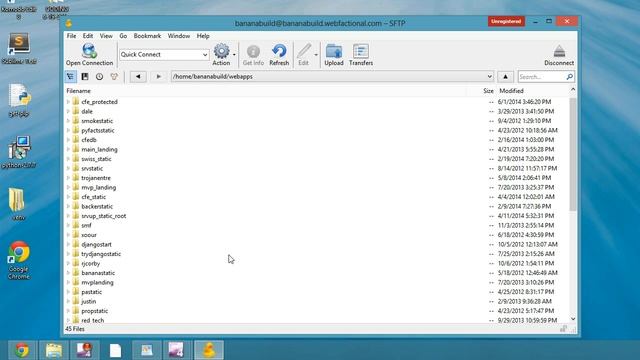Open the Bookmark menu
The height and width of the screenshot is (360, 640).
click(147, 36)
